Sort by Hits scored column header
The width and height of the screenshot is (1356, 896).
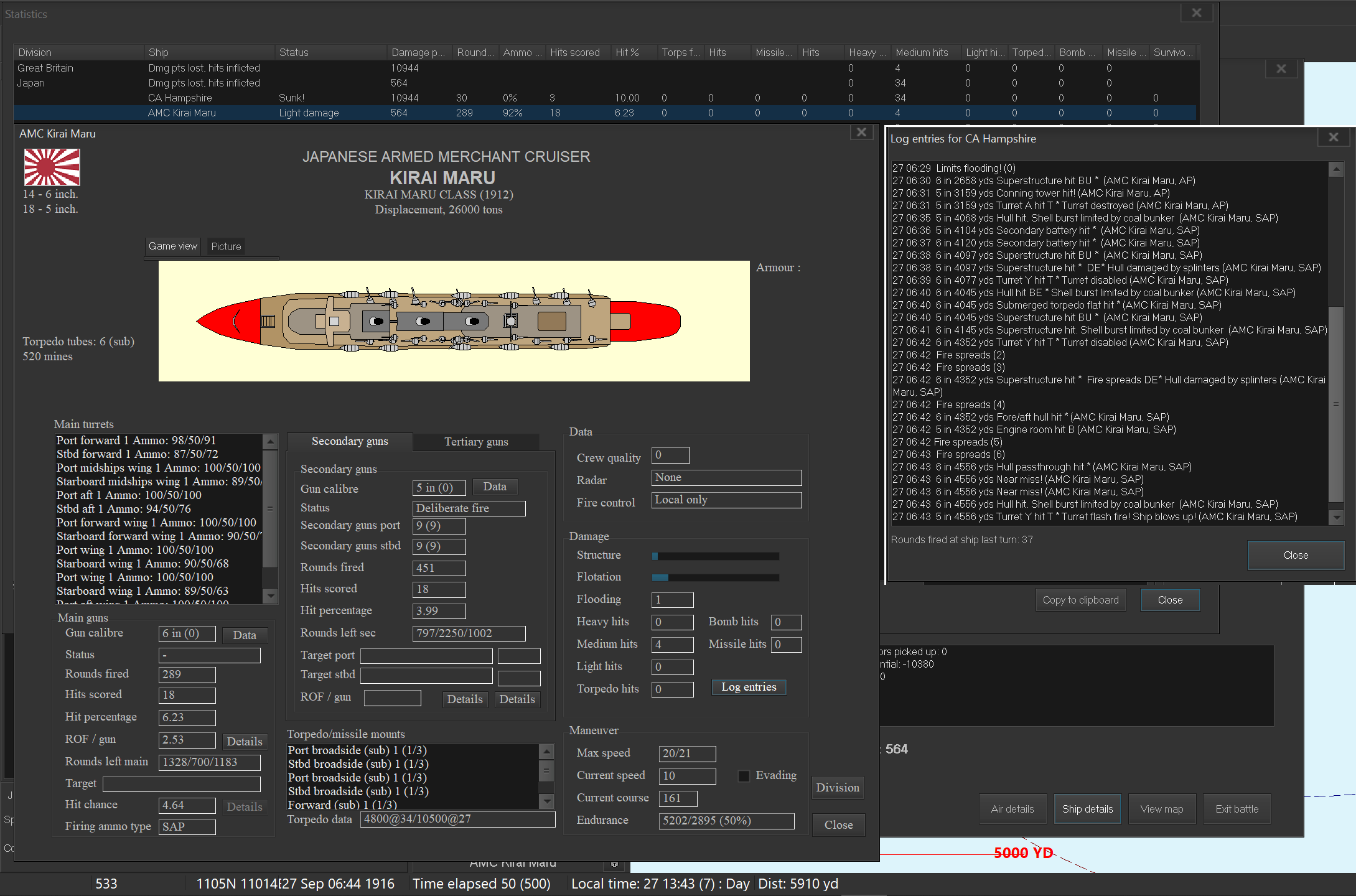coord(578,52)
